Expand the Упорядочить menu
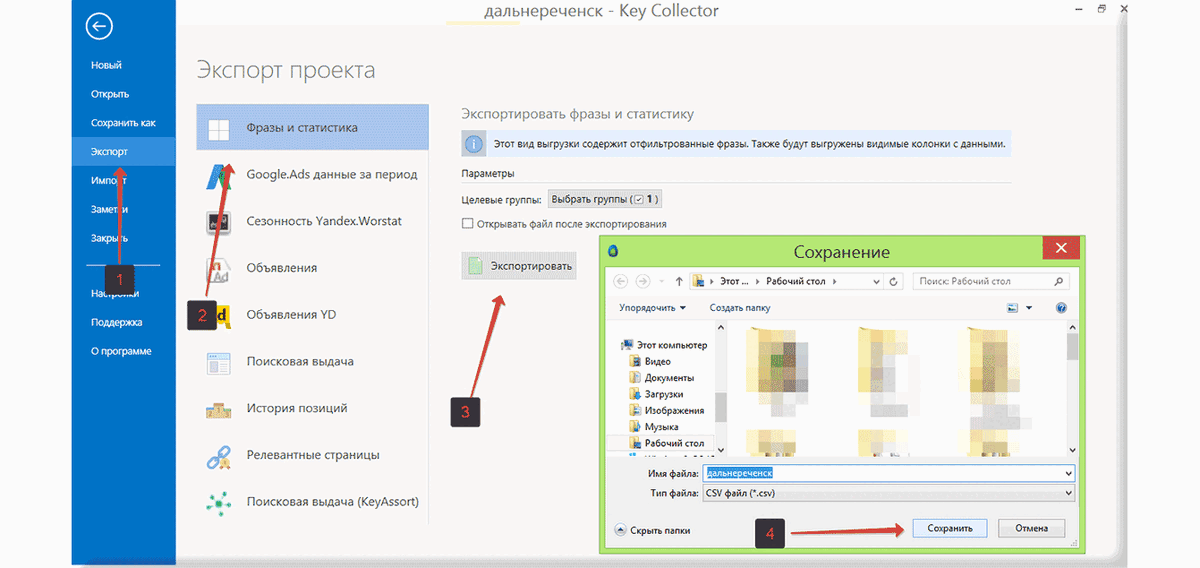Screen dimensions: 1200x568 [653, 308]
